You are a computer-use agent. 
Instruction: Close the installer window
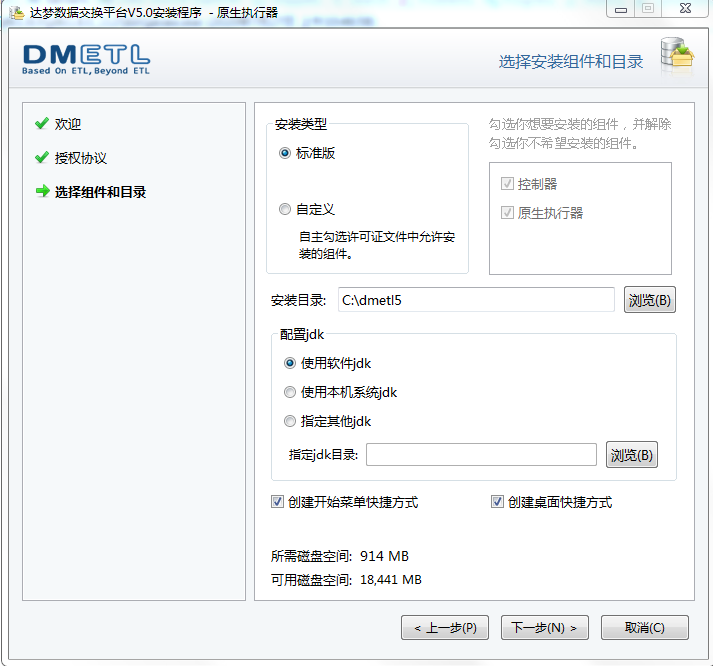[x=685, y=9]
